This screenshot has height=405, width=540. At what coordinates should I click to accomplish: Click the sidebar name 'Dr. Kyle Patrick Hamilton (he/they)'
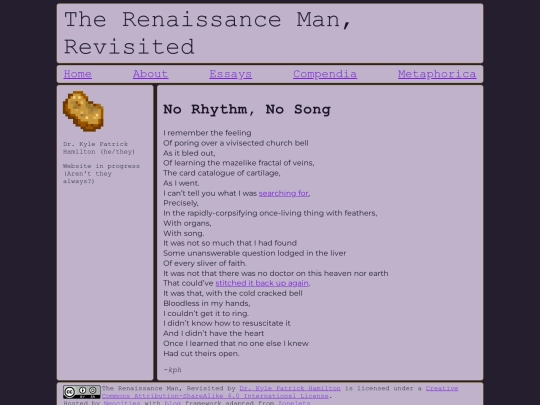(99, 148)
